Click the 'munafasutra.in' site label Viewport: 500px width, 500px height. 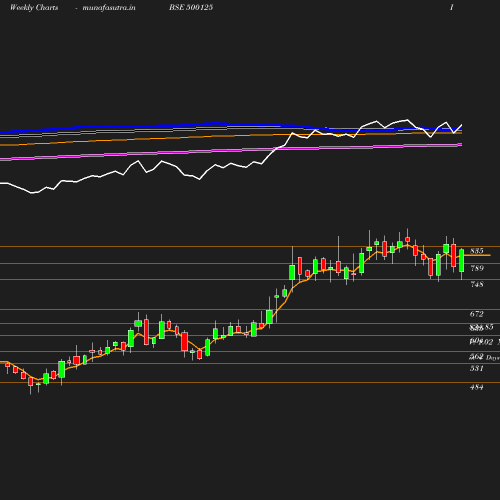tap(109, 7)
